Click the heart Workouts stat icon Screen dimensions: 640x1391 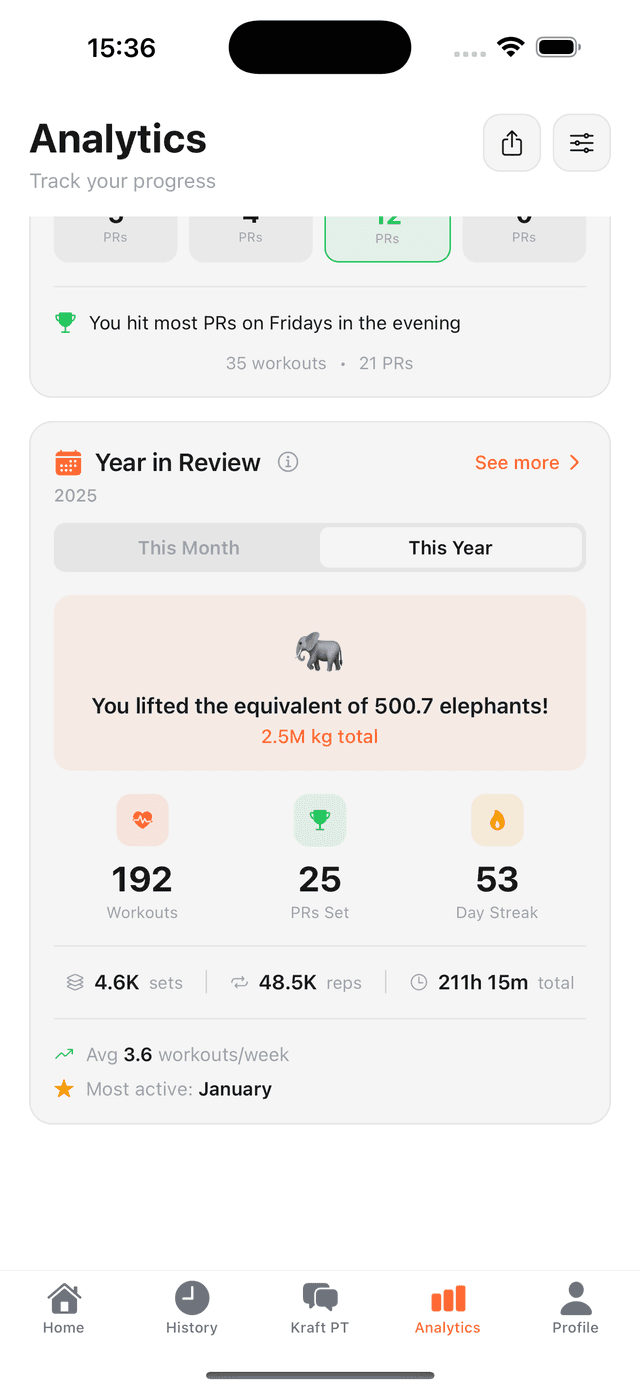tap(142, 820)
